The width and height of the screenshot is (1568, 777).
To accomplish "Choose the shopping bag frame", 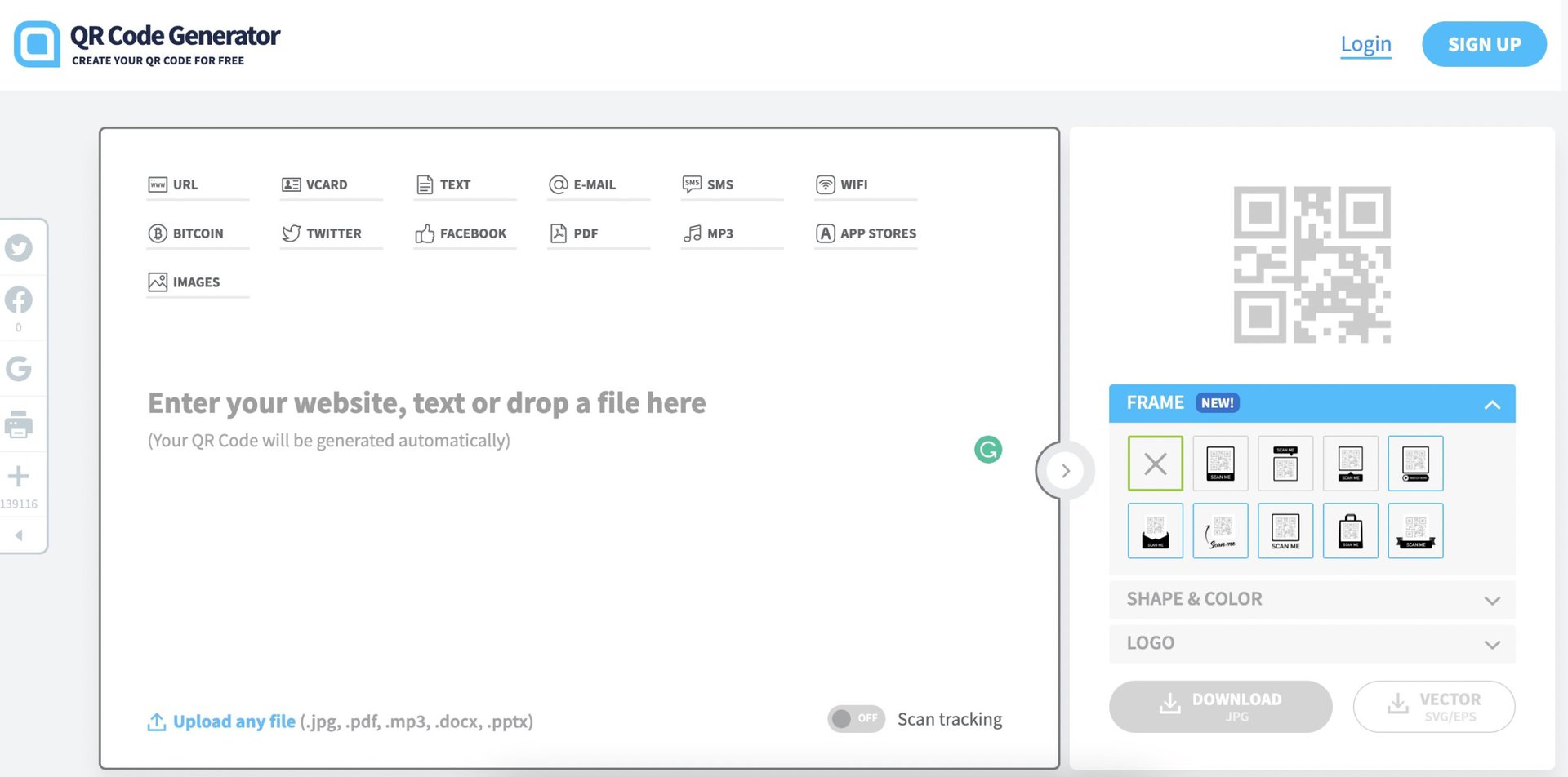I will 1351,531.
